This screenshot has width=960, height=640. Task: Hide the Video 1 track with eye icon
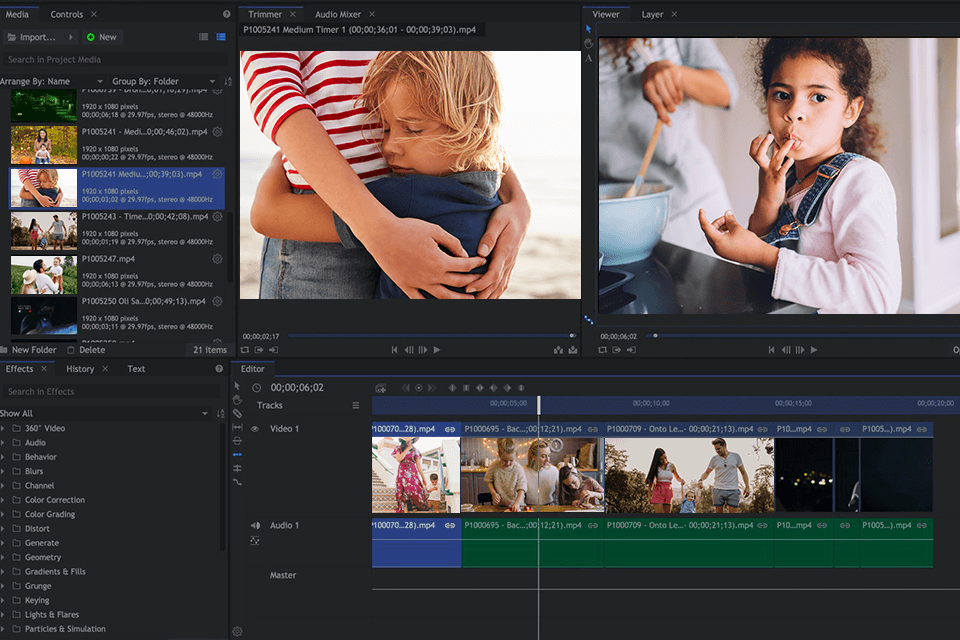click(x=254, y=429)
